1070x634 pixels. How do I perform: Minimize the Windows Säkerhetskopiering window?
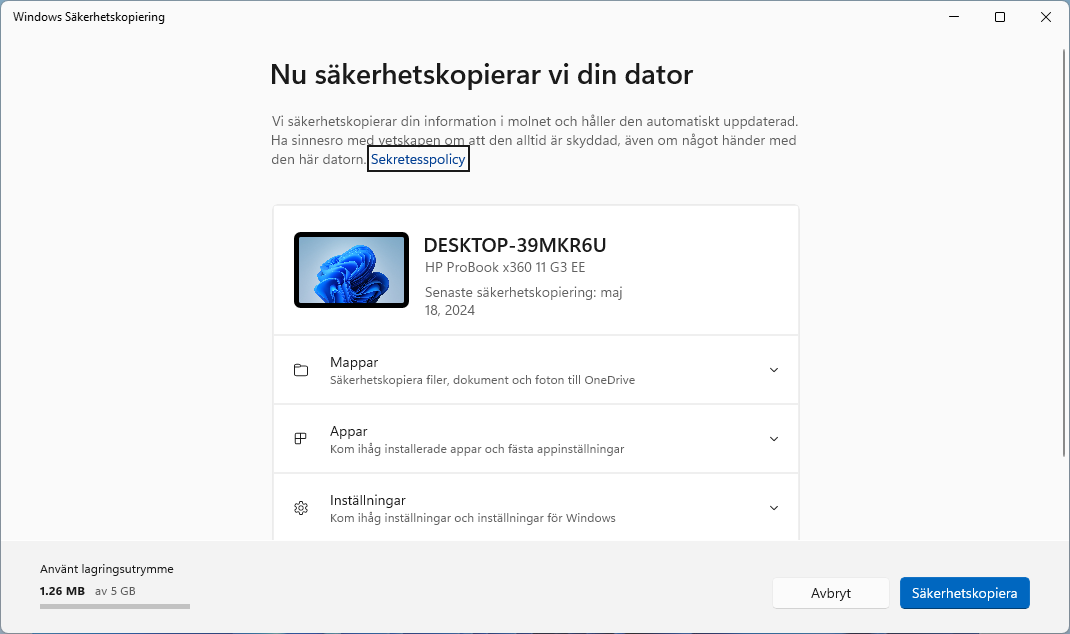953,17
